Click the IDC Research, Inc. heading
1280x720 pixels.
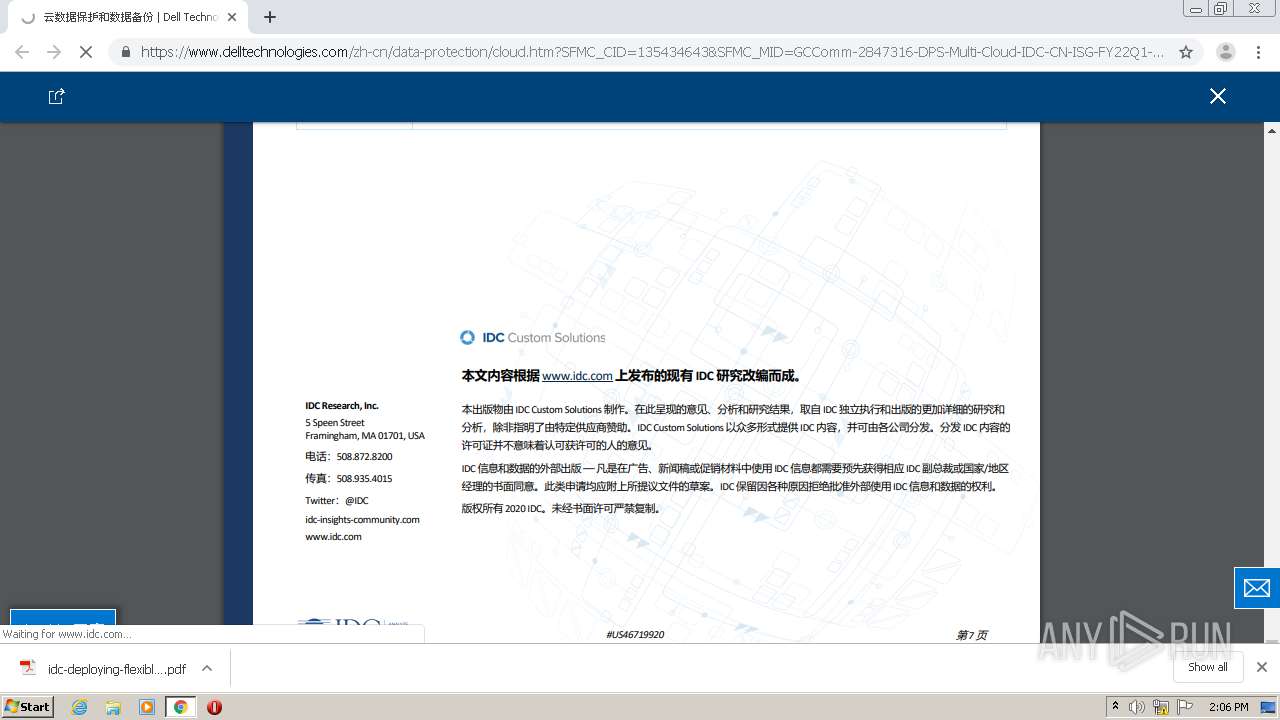click(342, 406)
